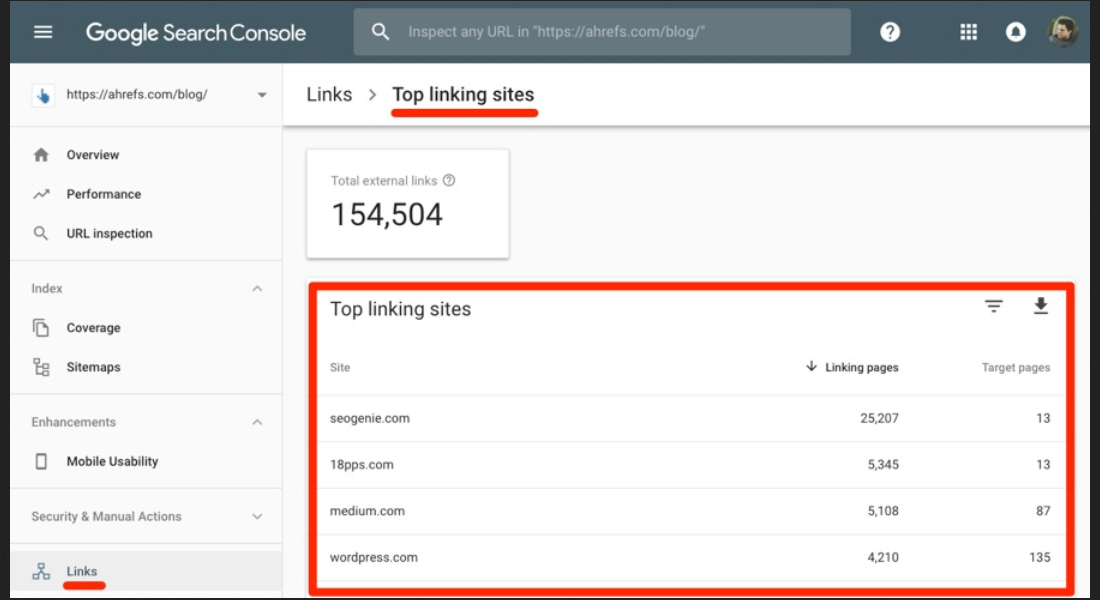Viewport: 1100px width, 600px height.
Task: Open the medium.com row
Action: (691, 511)
